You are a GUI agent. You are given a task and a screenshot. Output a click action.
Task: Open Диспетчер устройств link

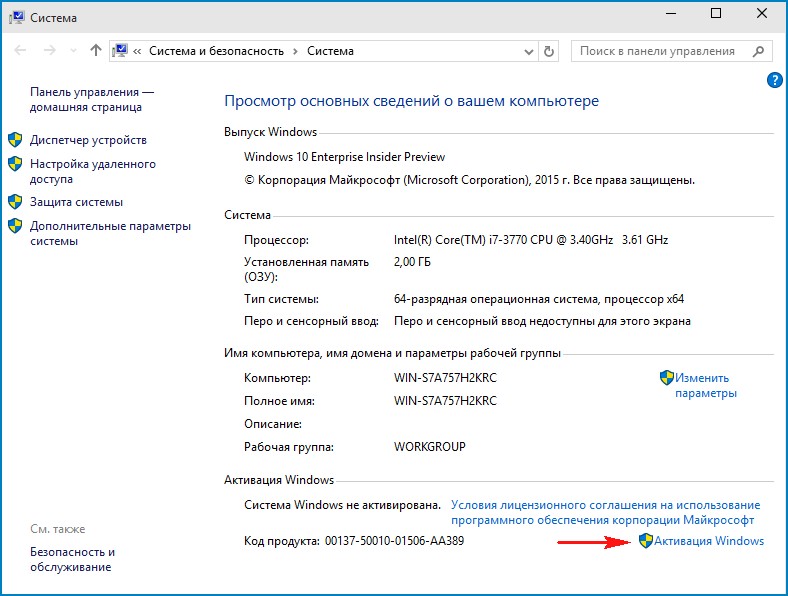coord(88,140)
